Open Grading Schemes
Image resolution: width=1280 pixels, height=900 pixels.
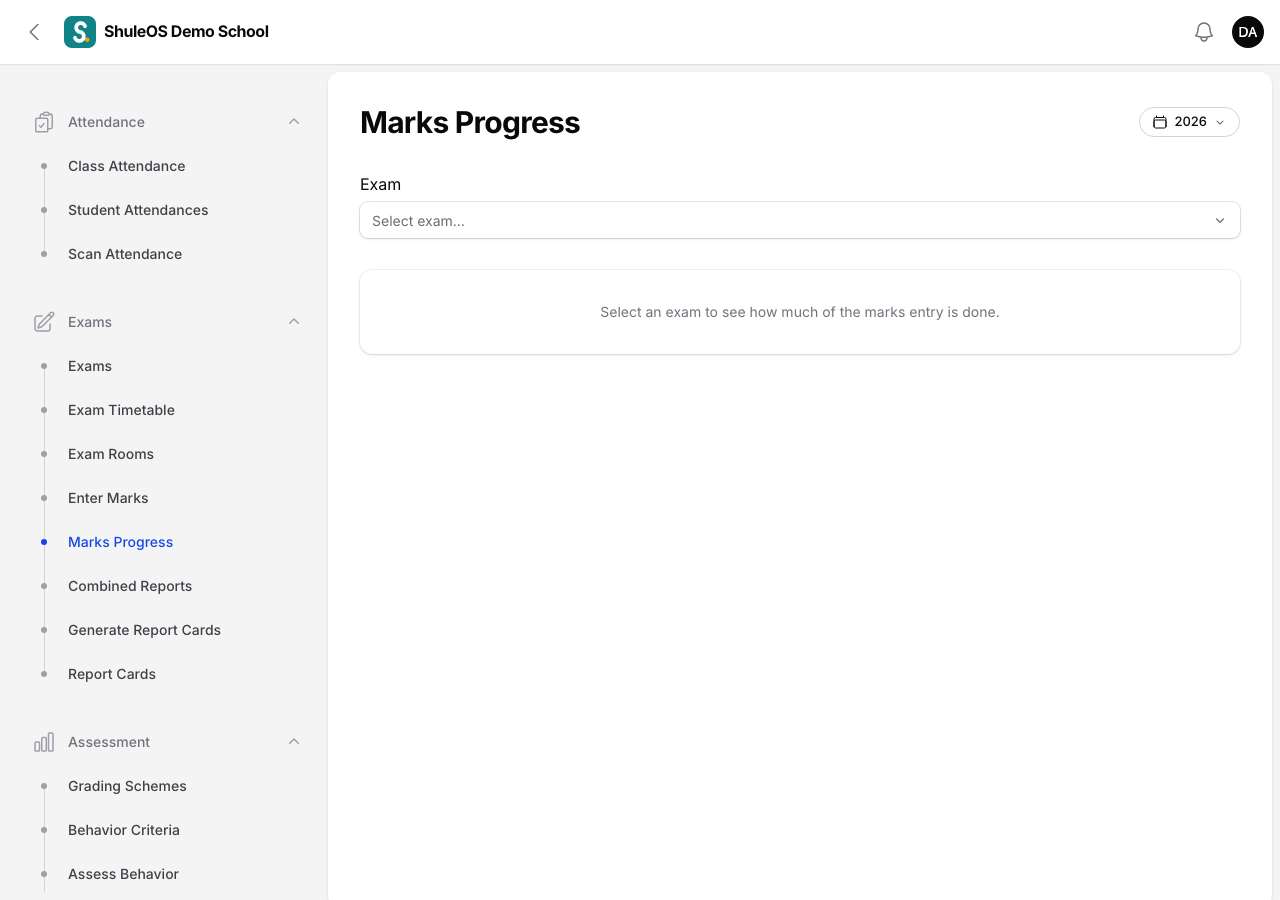(x=127, y=786)
